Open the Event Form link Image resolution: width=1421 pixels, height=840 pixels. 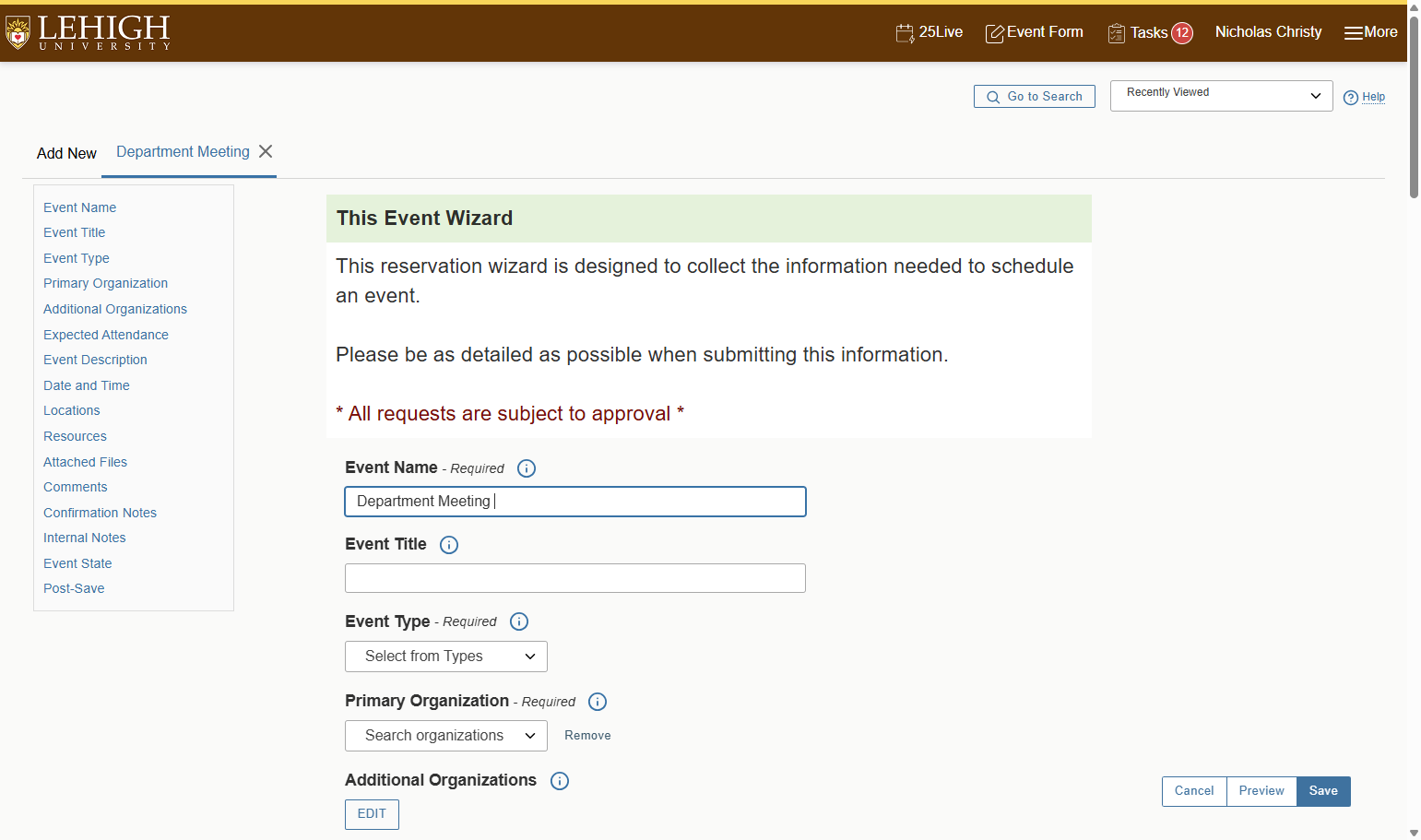tap(1034, 32)
